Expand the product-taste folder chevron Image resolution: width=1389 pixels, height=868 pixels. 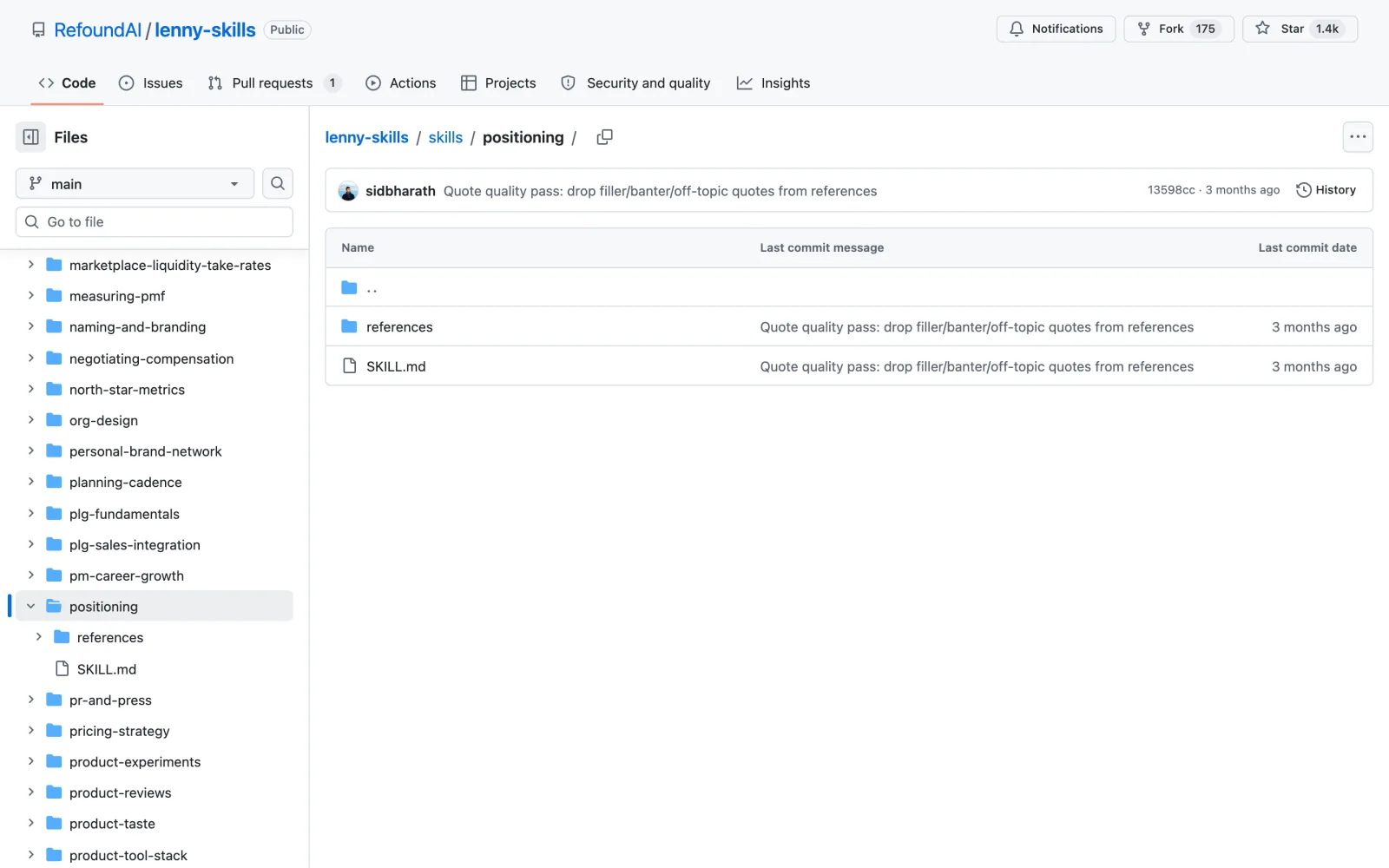click(x=31, y=823)
